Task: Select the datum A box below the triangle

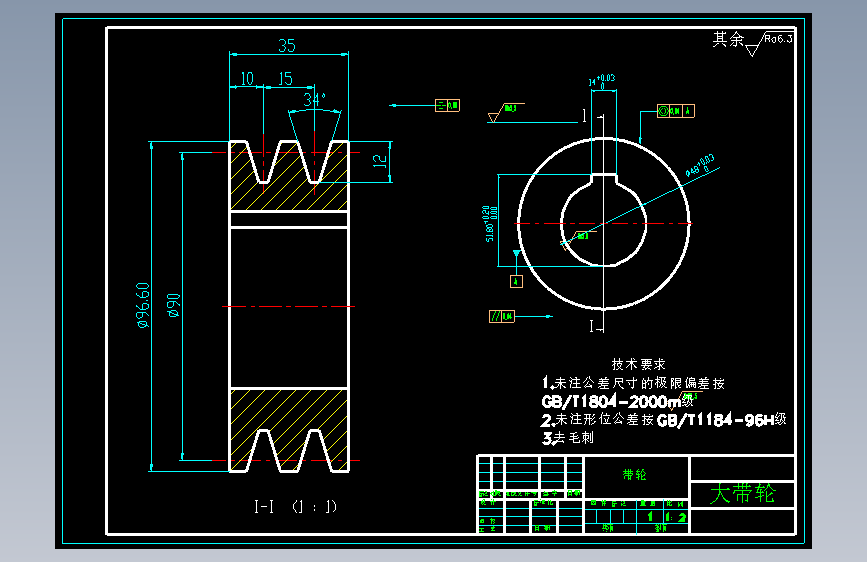Action: coord(516,282)
